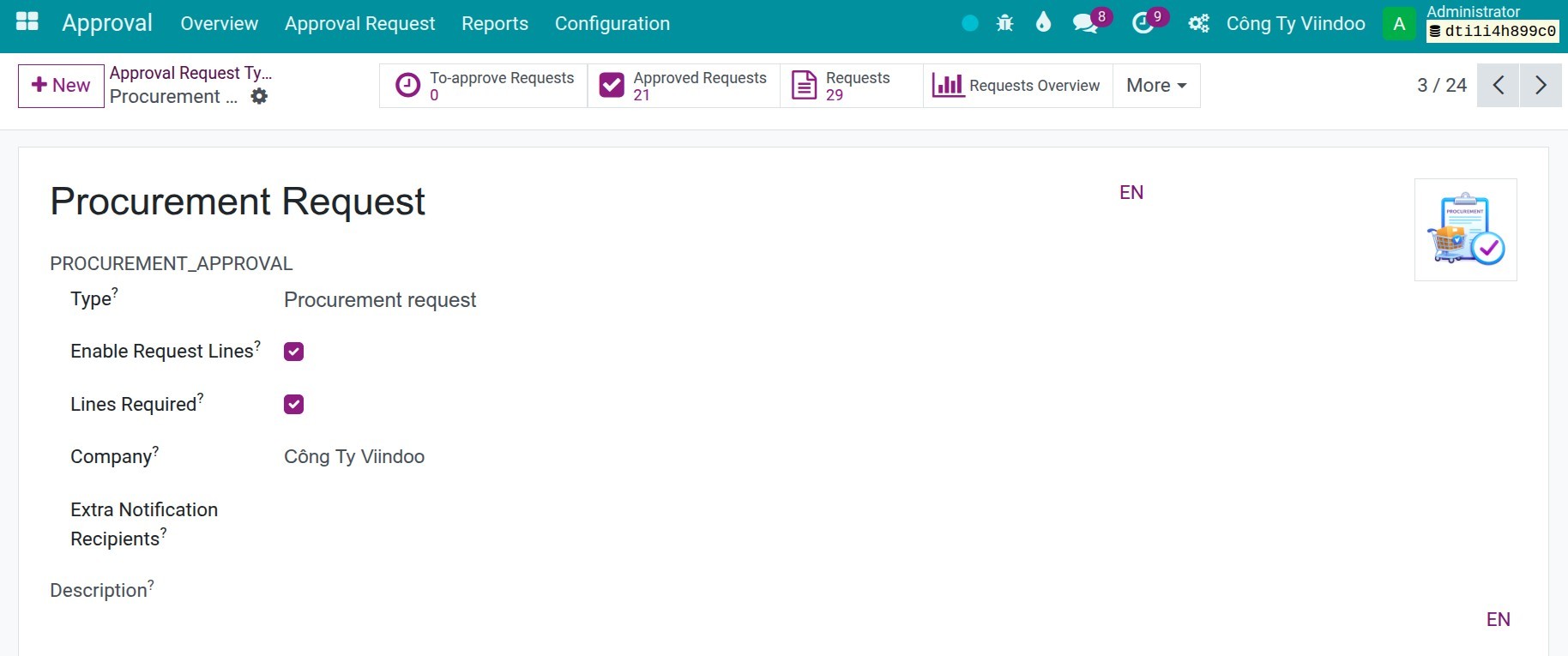
Task: Open the cogs settings icon in top bar
Action: pyautogui.click(x=1198, y=23)
